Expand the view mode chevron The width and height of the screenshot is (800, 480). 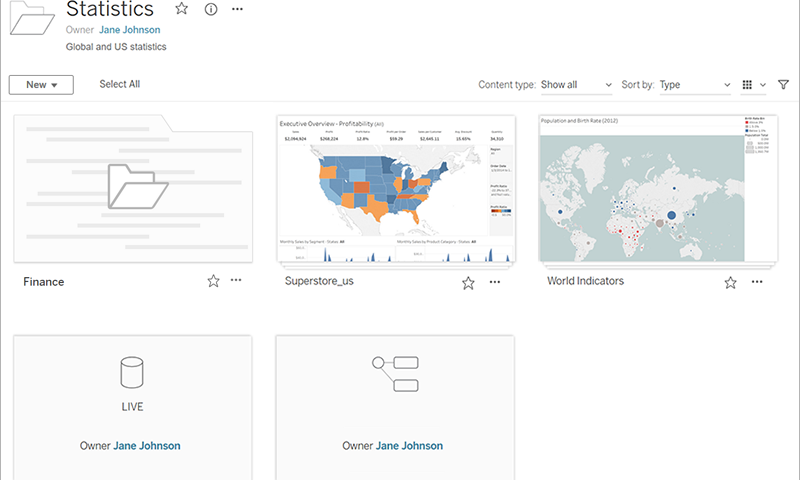(x=763, y=85)
